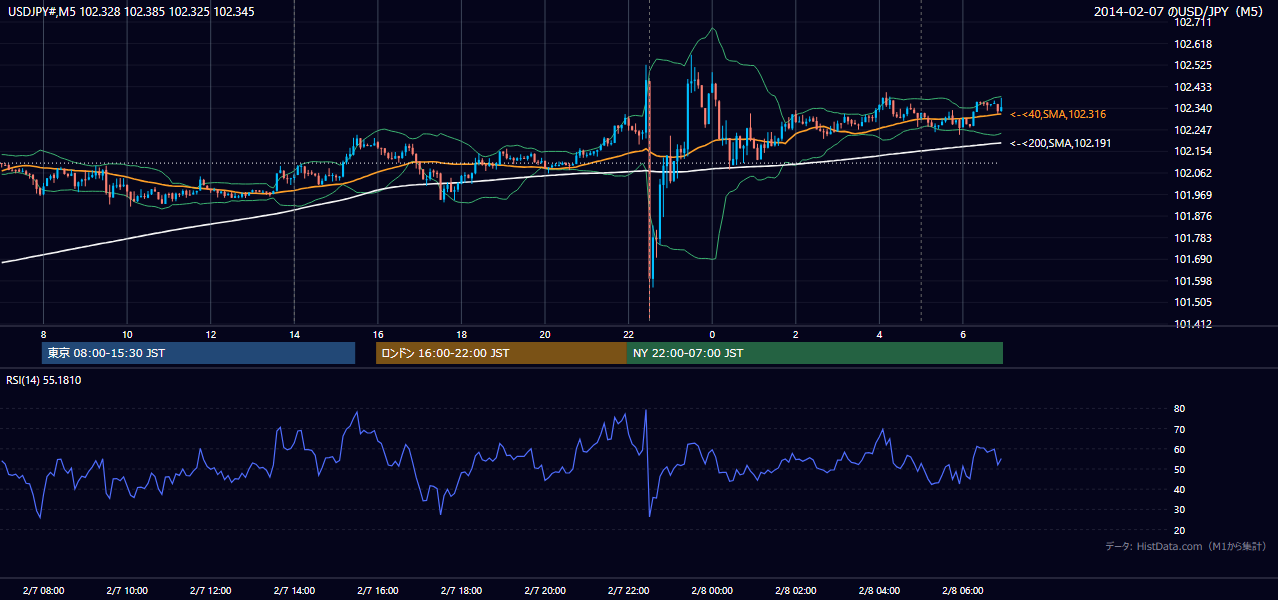This screenshot has height=600, width=1278.
Task: Click the RSI 60 level label
Action: [1179, 449]
